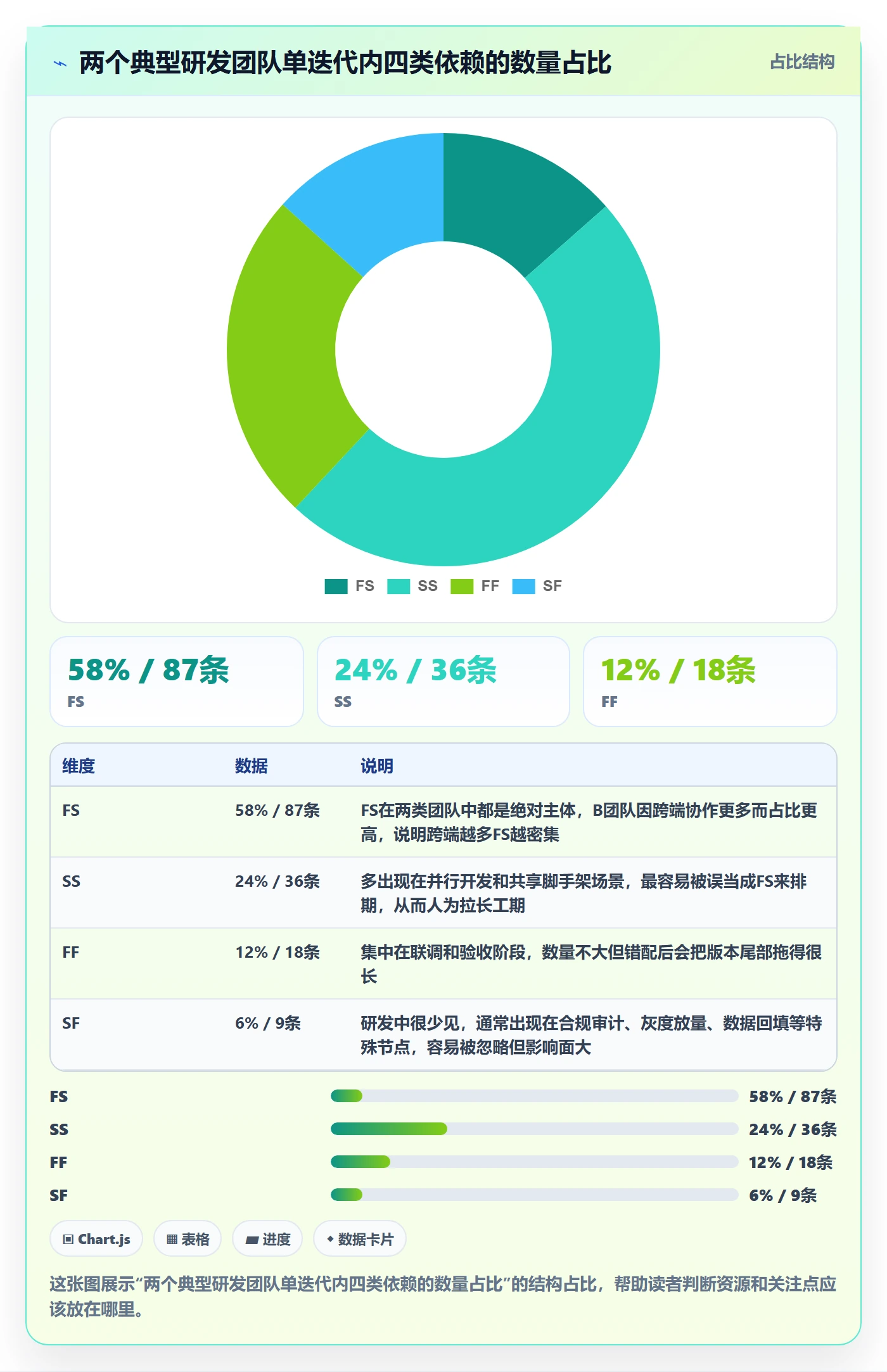Click the 说明 column header
Screen dimensions: 887x1372
(x=377, y=766)
